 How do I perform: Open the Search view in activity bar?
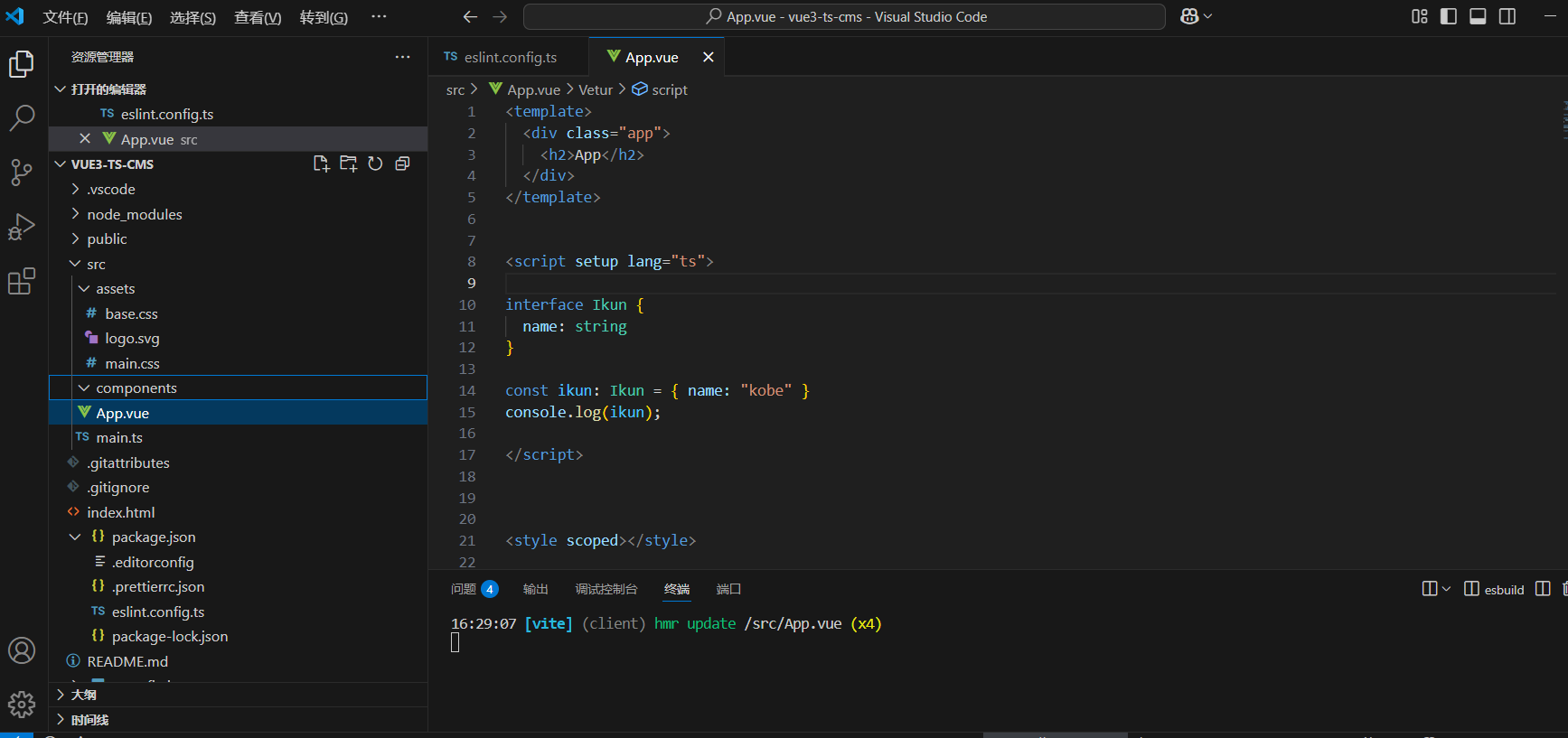coord(22,117)
